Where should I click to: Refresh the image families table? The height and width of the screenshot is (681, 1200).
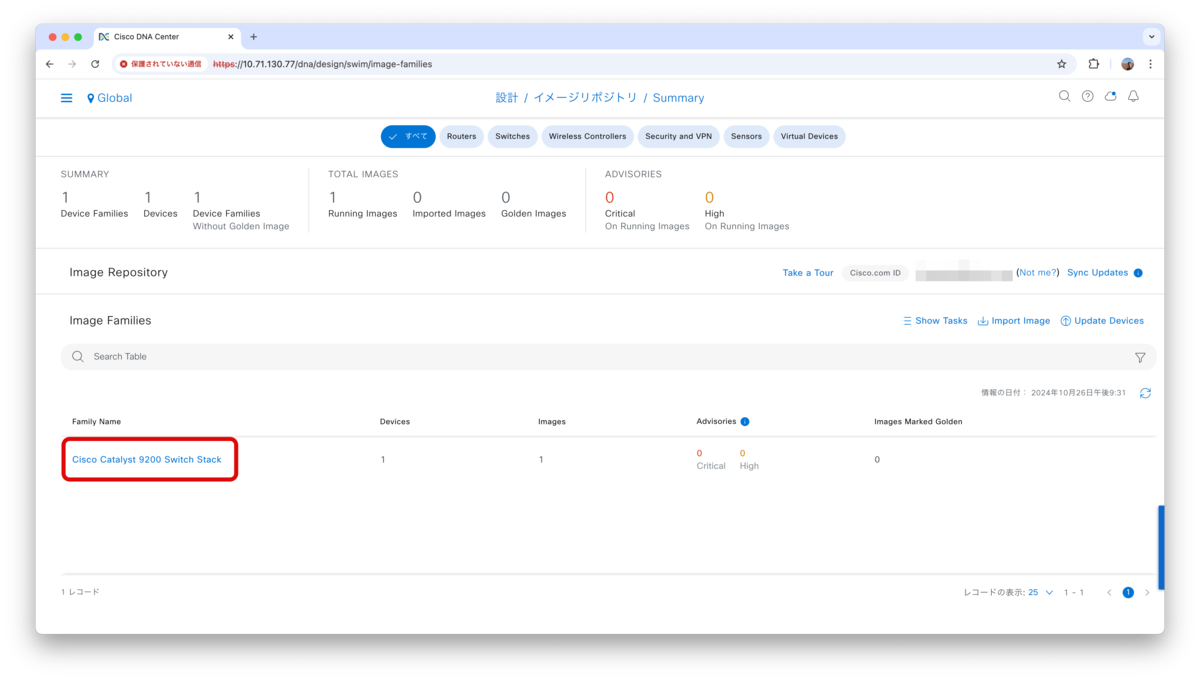point(1145,393)
